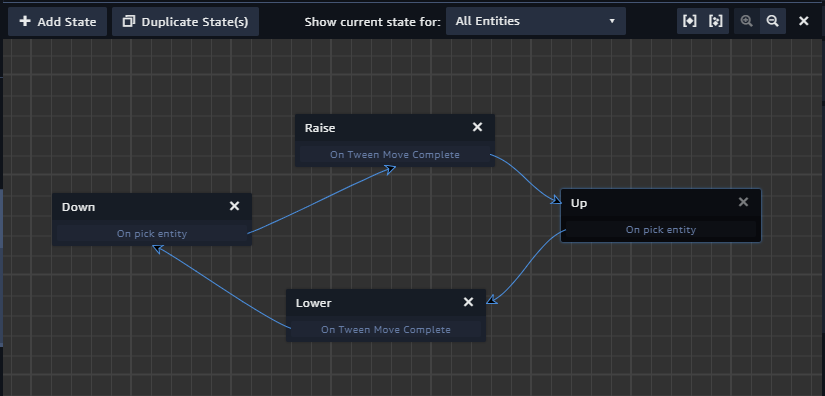Remove the Up state using X icon
The image size is (825, 396).
pyautogui.click(x=743, y=202)
